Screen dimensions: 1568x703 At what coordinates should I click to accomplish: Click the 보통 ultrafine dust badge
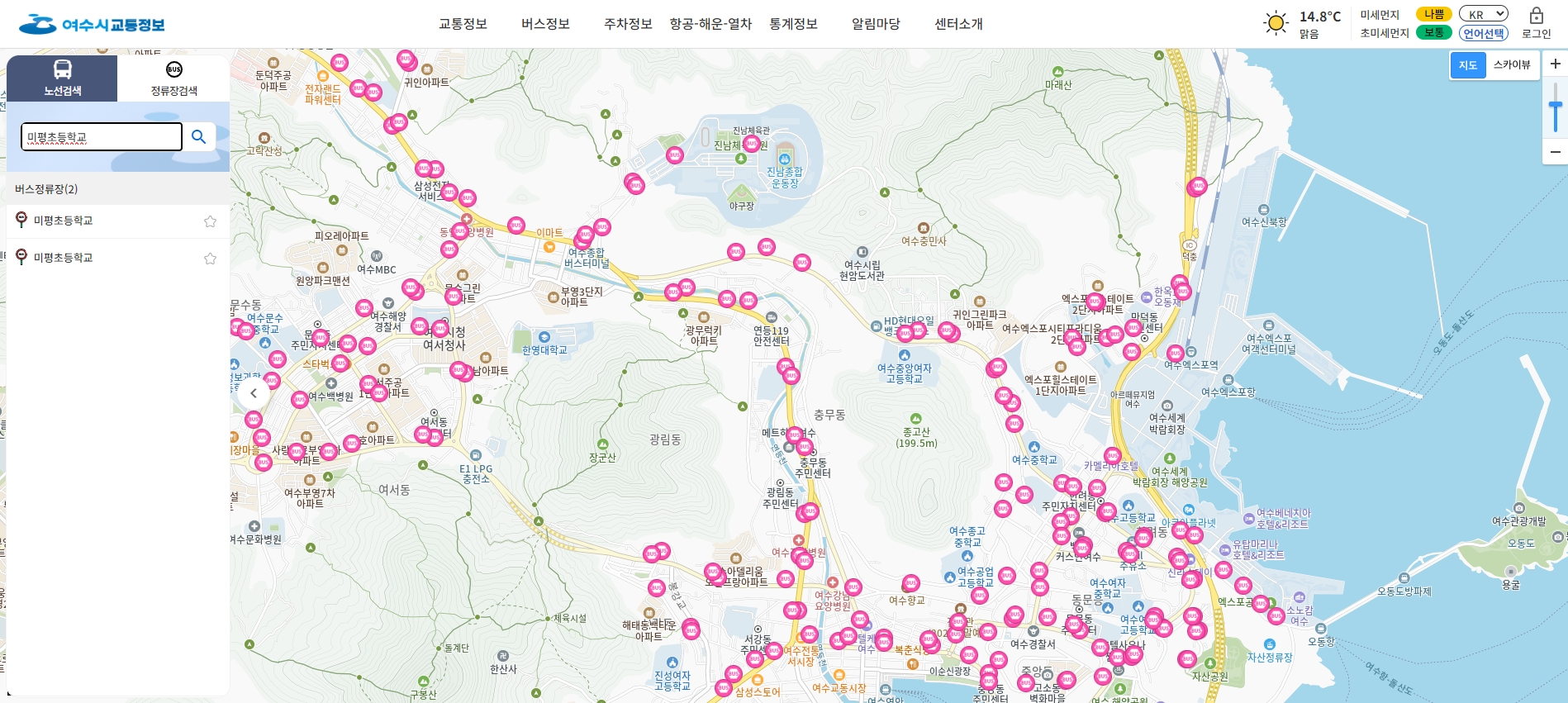(x=1433, y=32)
